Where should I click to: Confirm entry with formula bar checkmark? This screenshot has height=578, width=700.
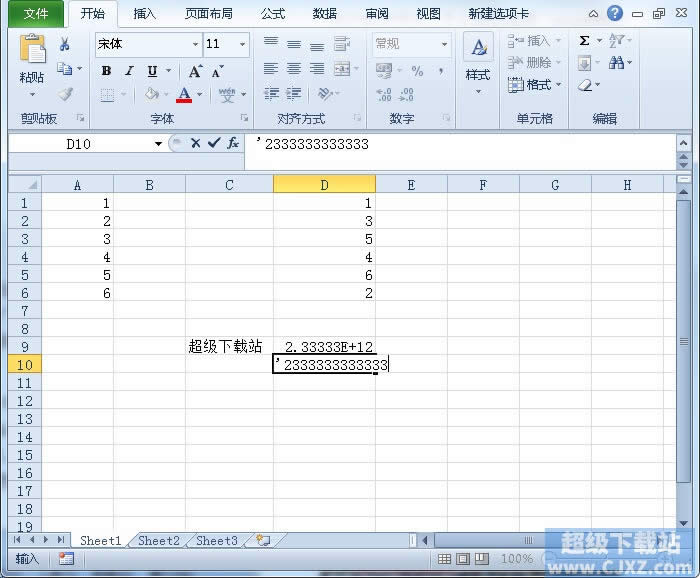[x=214, y=143]
